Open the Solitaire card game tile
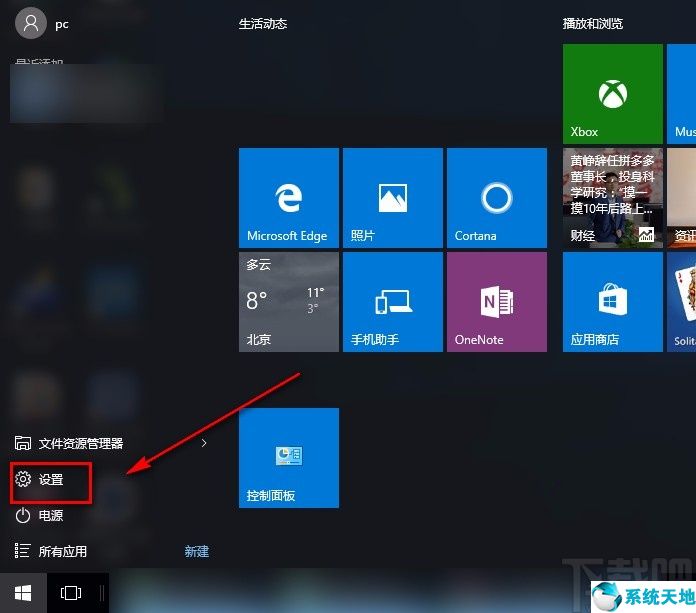696x613 pixels. click(x=681, y=302)
